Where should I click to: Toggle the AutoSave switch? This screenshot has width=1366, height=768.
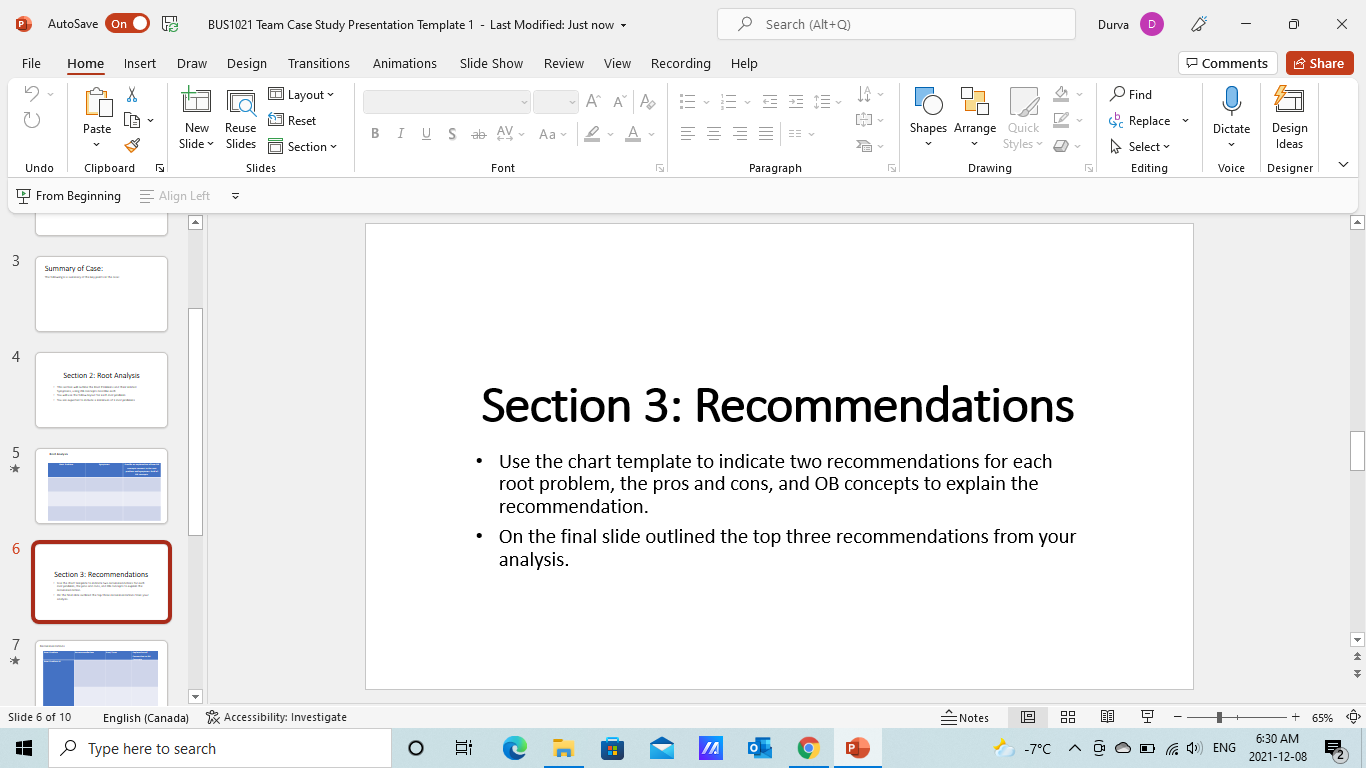coord(128,24)
